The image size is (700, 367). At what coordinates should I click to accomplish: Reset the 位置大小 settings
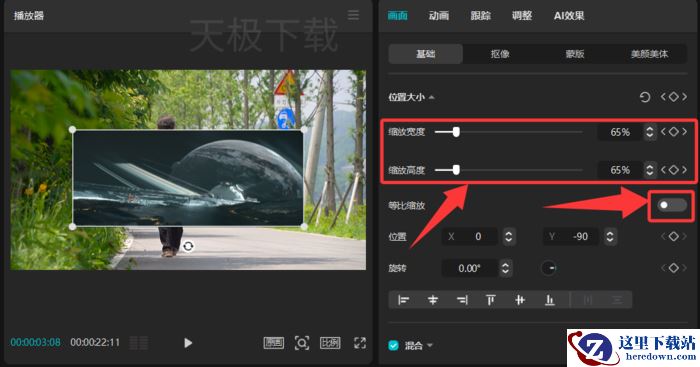click(x=645, y=97)
